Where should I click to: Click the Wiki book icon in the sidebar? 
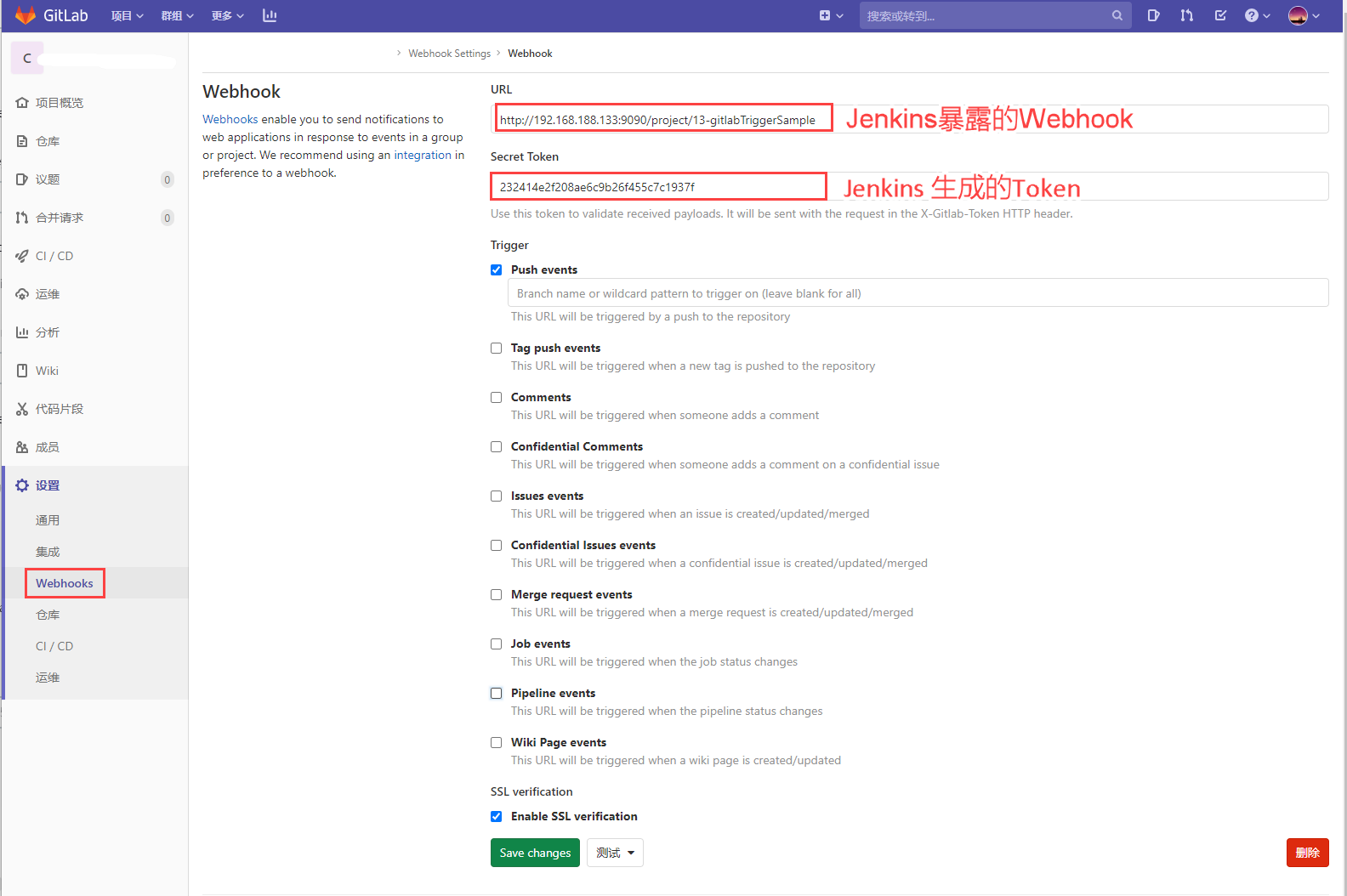point(22,371)
